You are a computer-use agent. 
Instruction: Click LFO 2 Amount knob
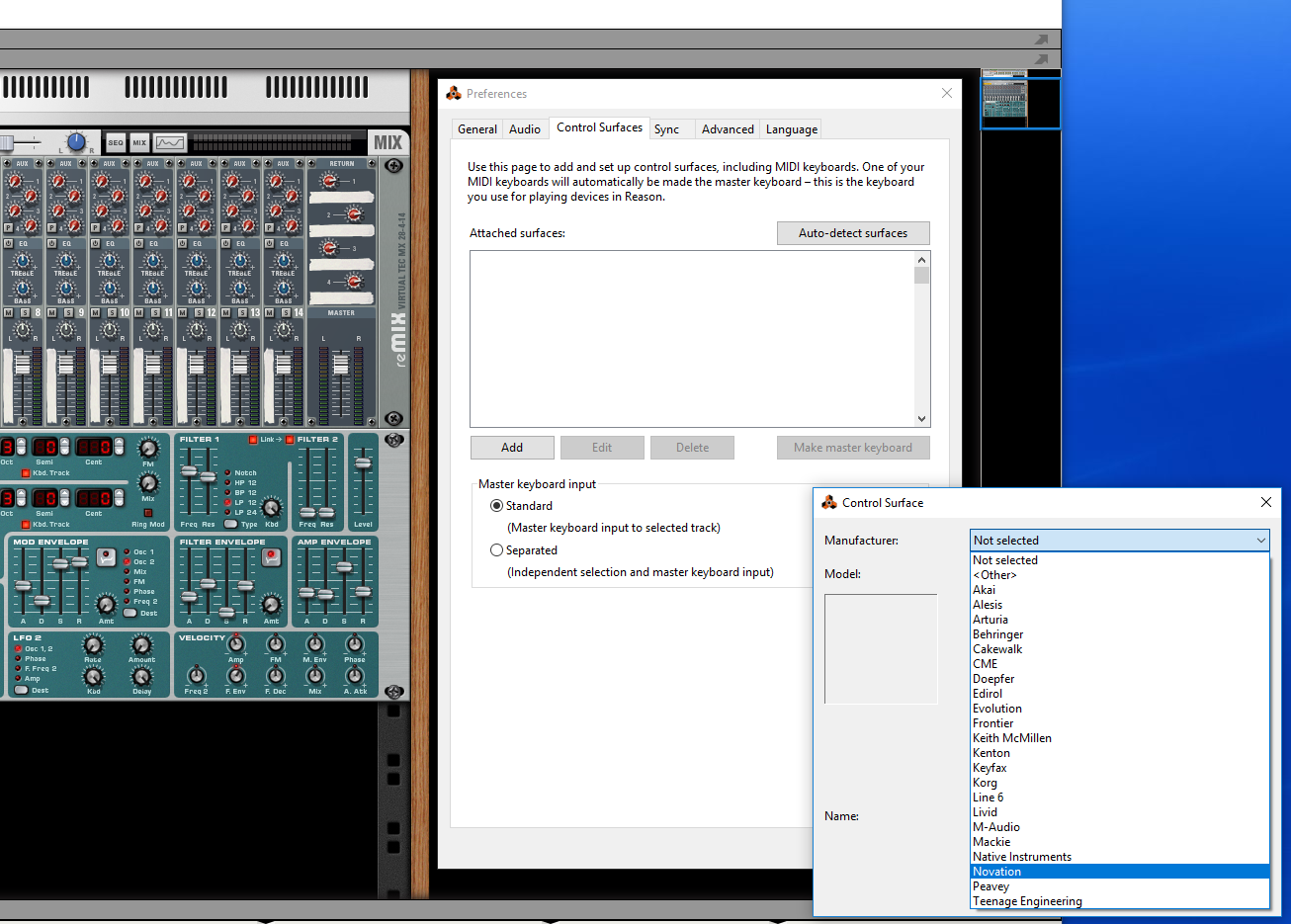[x=141, y=646]
